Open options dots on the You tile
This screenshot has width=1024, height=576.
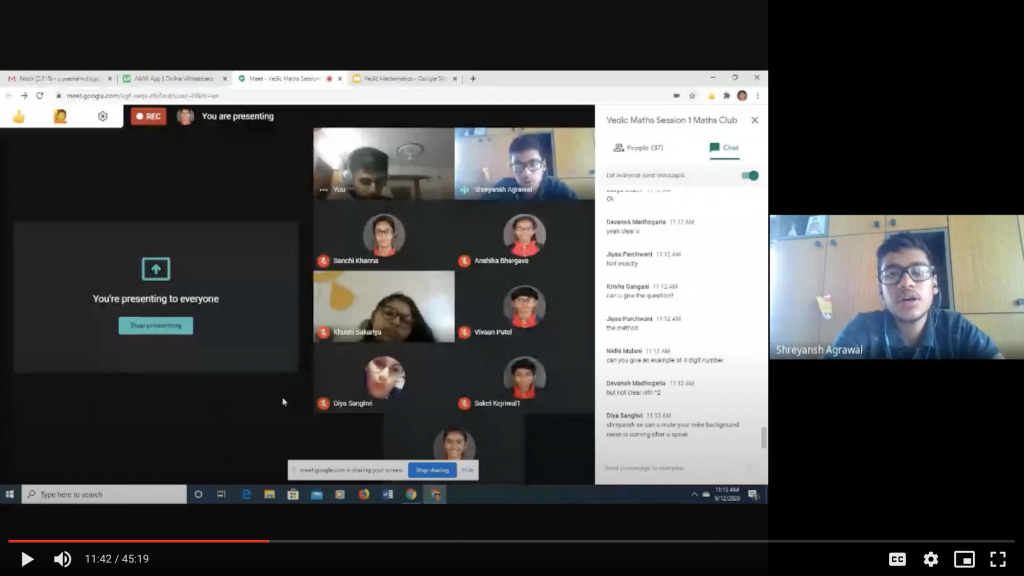click(323, 189)
